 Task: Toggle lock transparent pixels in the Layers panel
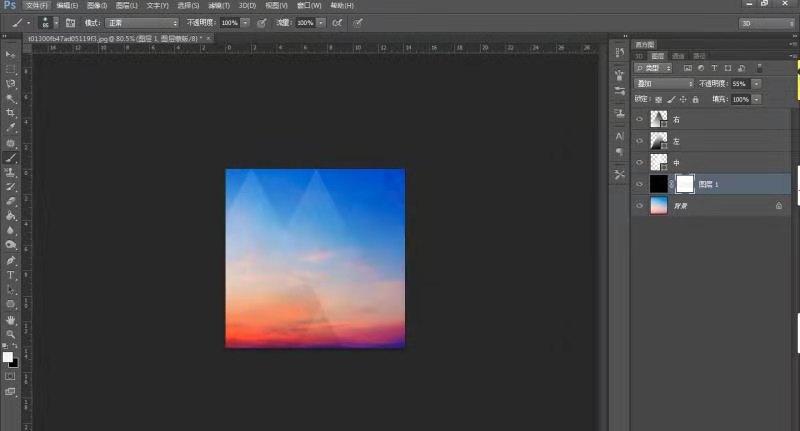[659, 99]
